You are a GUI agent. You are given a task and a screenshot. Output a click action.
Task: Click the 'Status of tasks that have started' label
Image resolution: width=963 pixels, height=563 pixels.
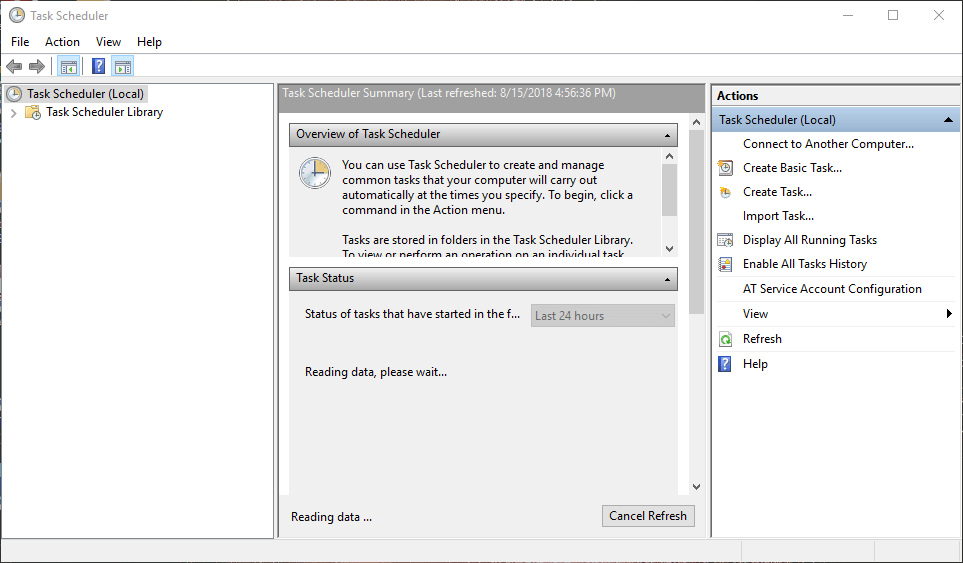coord(412,314)
